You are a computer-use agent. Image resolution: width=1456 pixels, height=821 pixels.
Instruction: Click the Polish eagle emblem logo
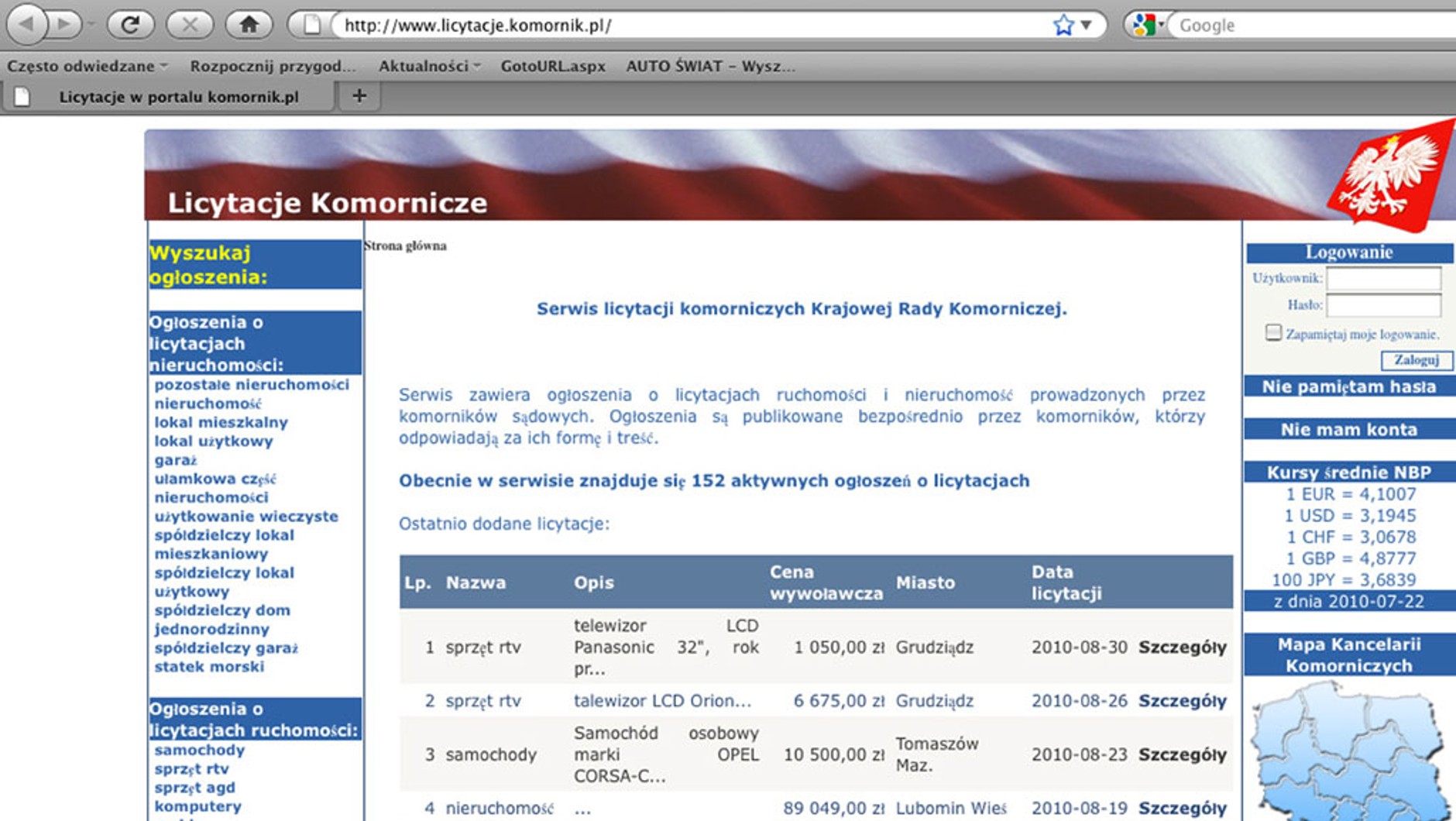[1392, 176]
